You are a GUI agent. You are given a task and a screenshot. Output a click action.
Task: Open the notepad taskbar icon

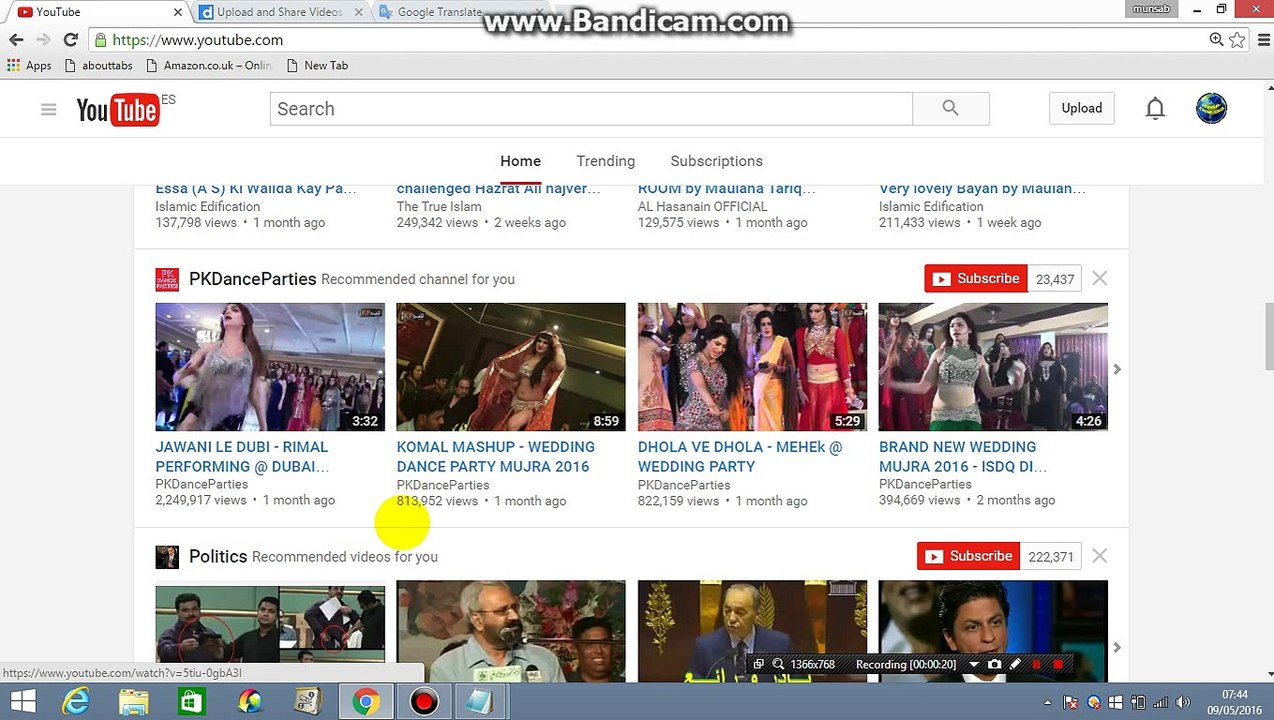[479, 702]
